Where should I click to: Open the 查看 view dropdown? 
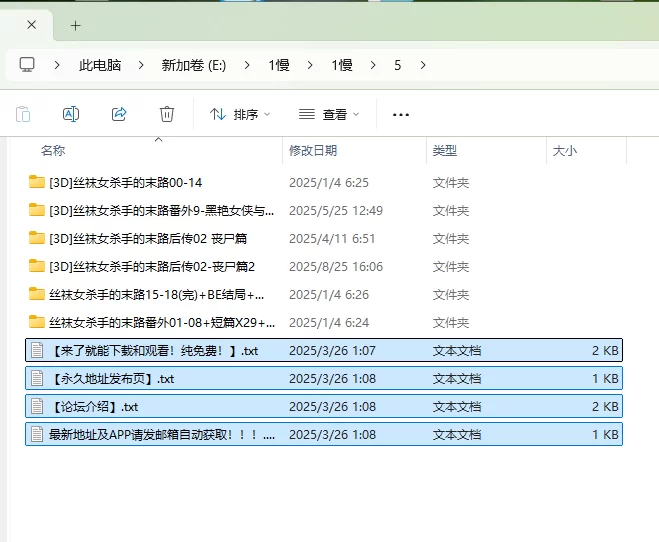329,114
